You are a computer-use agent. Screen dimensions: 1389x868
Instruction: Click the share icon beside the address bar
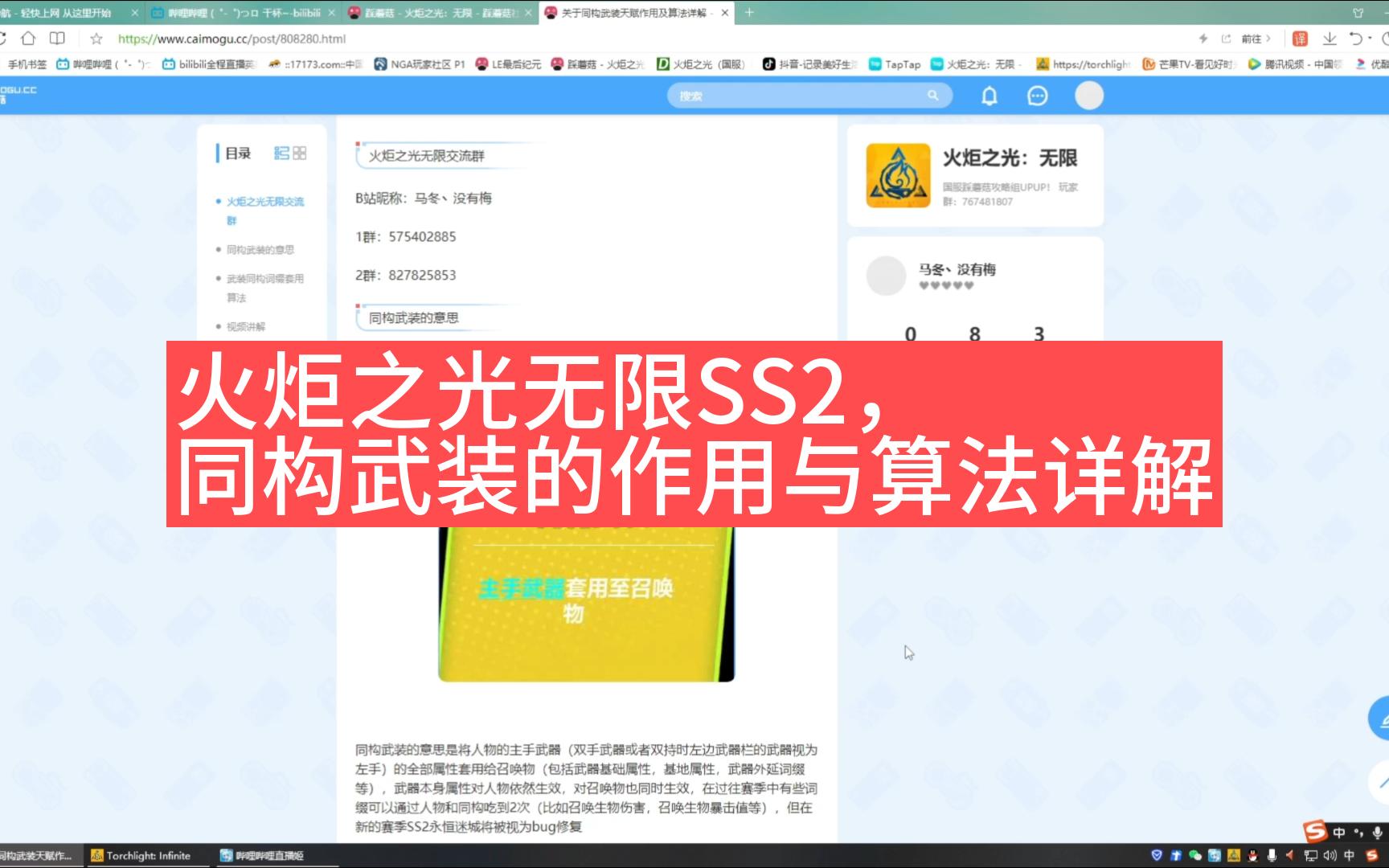1226,39
